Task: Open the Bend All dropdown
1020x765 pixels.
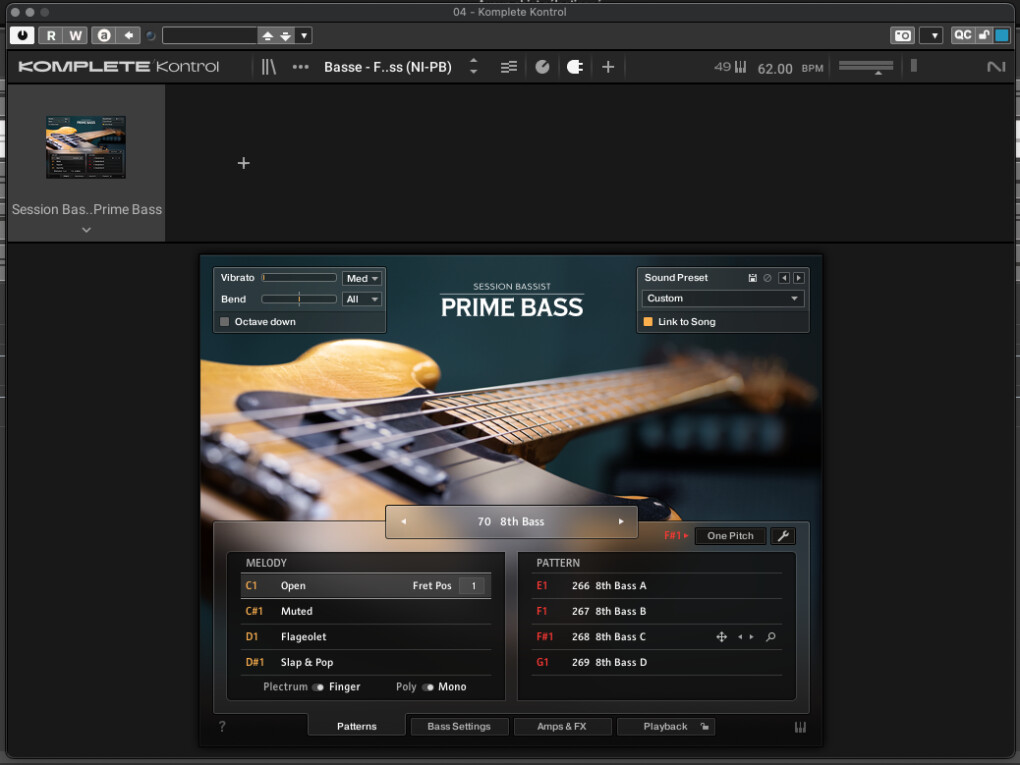Action: pyautogui.click(x=362, y=299)
